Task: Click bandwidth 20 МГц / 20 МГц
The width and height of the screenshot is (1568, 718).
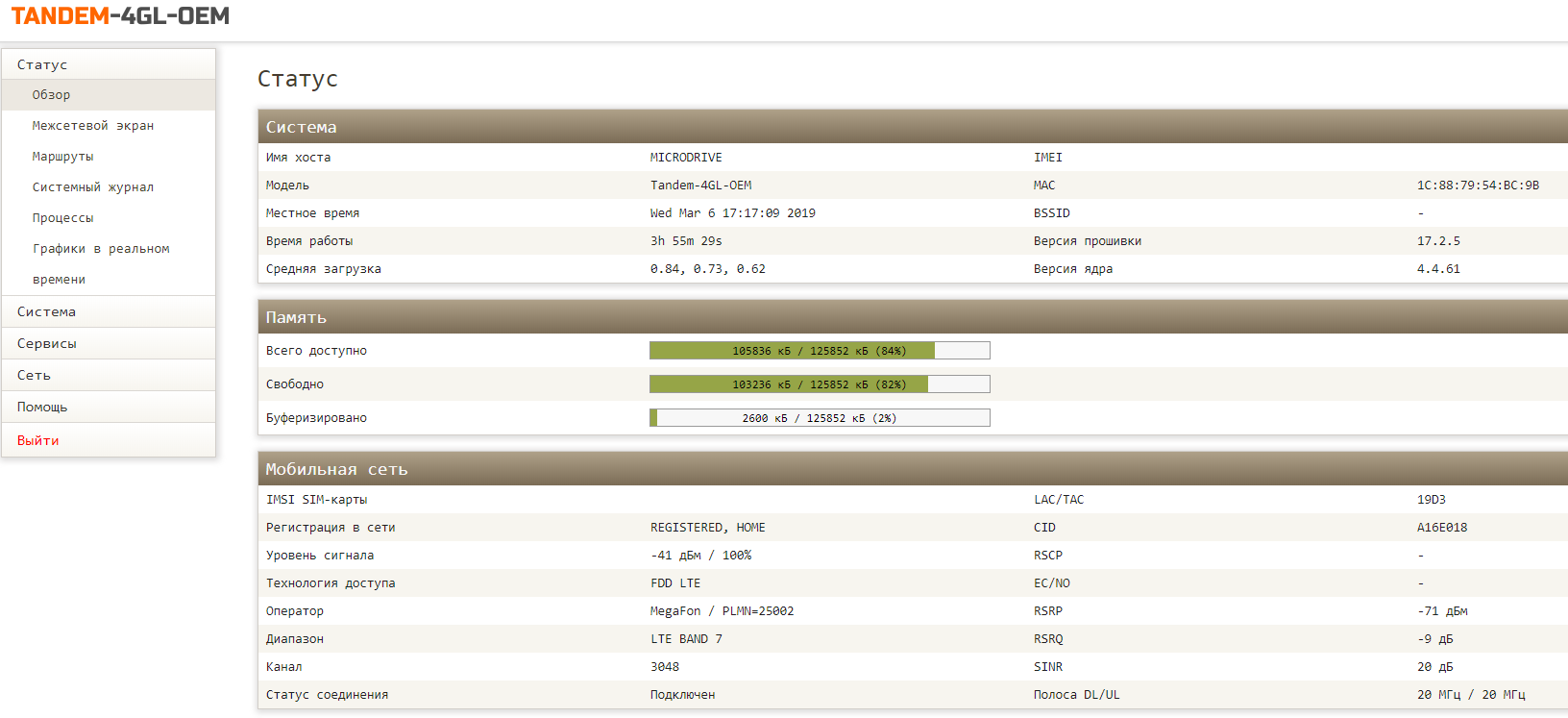Action: coord(1471,695)
